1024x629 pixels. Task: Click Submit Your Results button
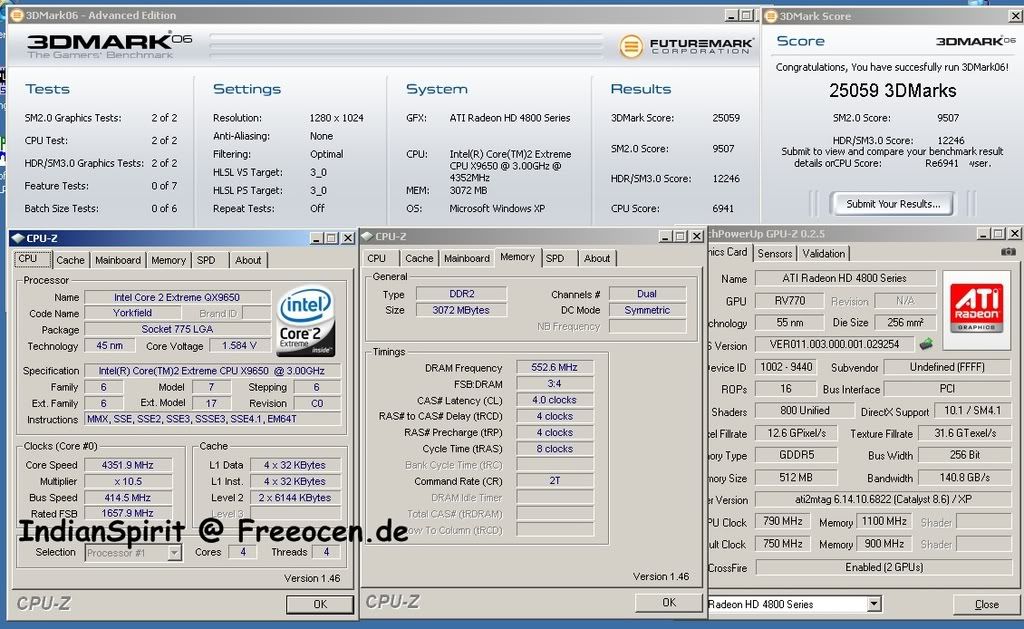pyautogui.click(x=893, y=204)
